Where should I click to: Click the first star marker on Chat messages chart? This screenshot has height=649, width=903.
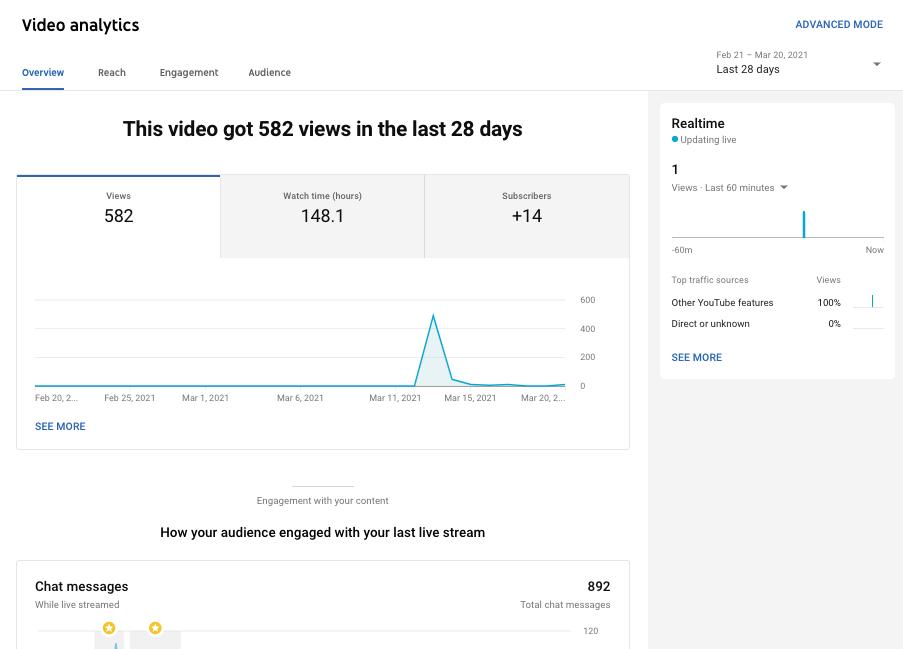[x=109, y=628]
